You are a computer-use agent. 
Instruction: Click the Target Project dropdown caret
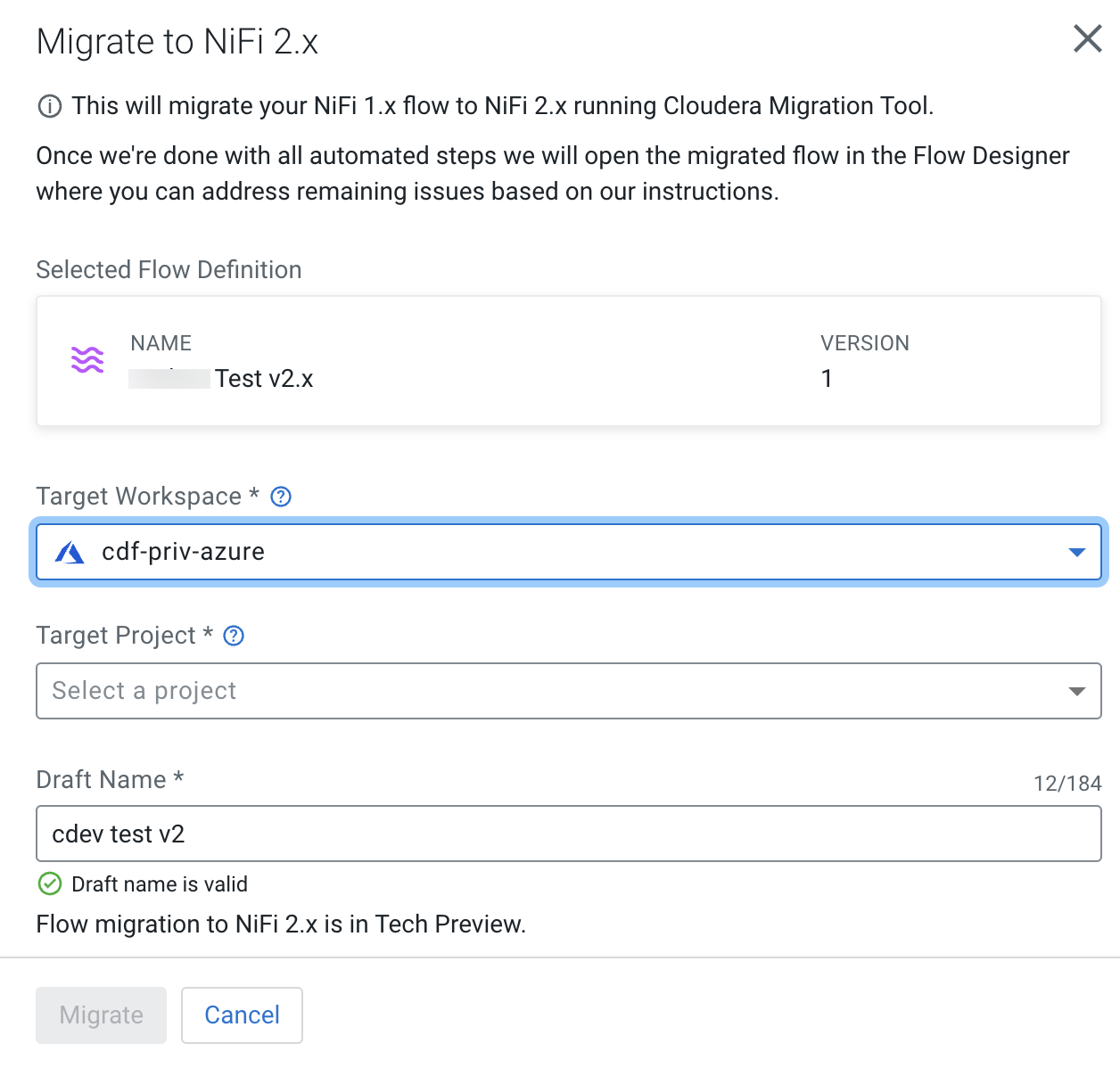pyautogui.click(x=1076, y=691)
